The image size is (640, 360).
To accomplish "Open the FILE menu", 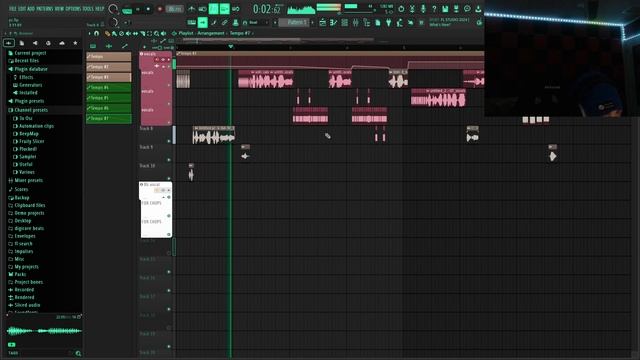I will (12, 9).
